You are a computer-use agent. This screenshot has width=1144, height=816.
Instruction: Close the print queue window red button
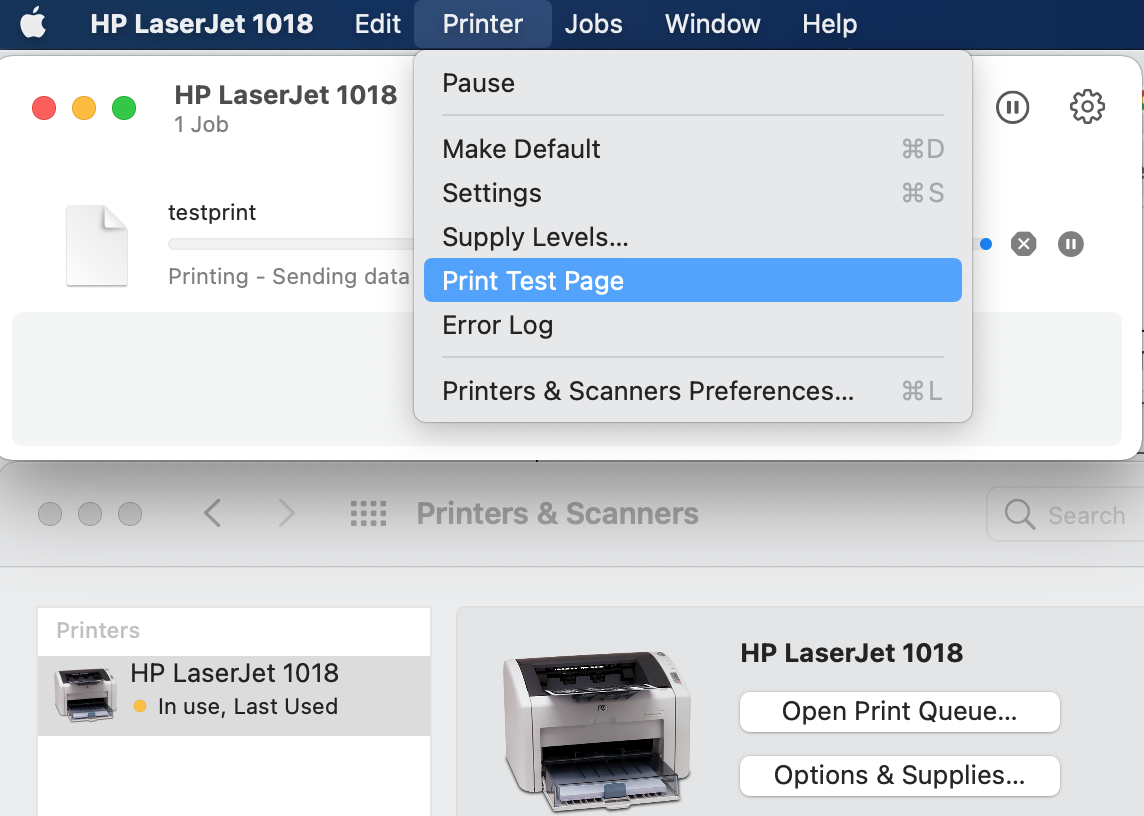[44, 108]
